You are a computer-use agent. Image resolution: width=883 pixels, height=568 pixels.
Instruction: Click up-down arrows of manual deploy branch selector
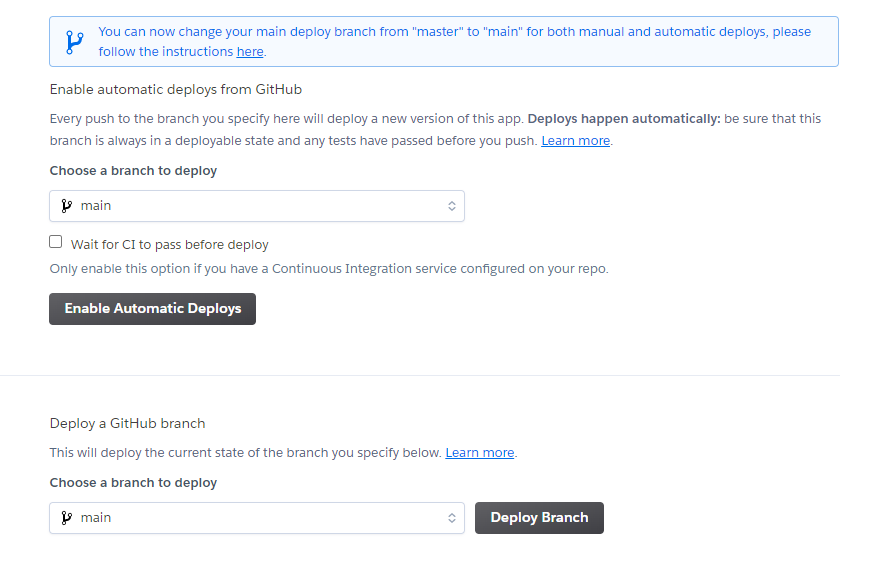point(452,518)
